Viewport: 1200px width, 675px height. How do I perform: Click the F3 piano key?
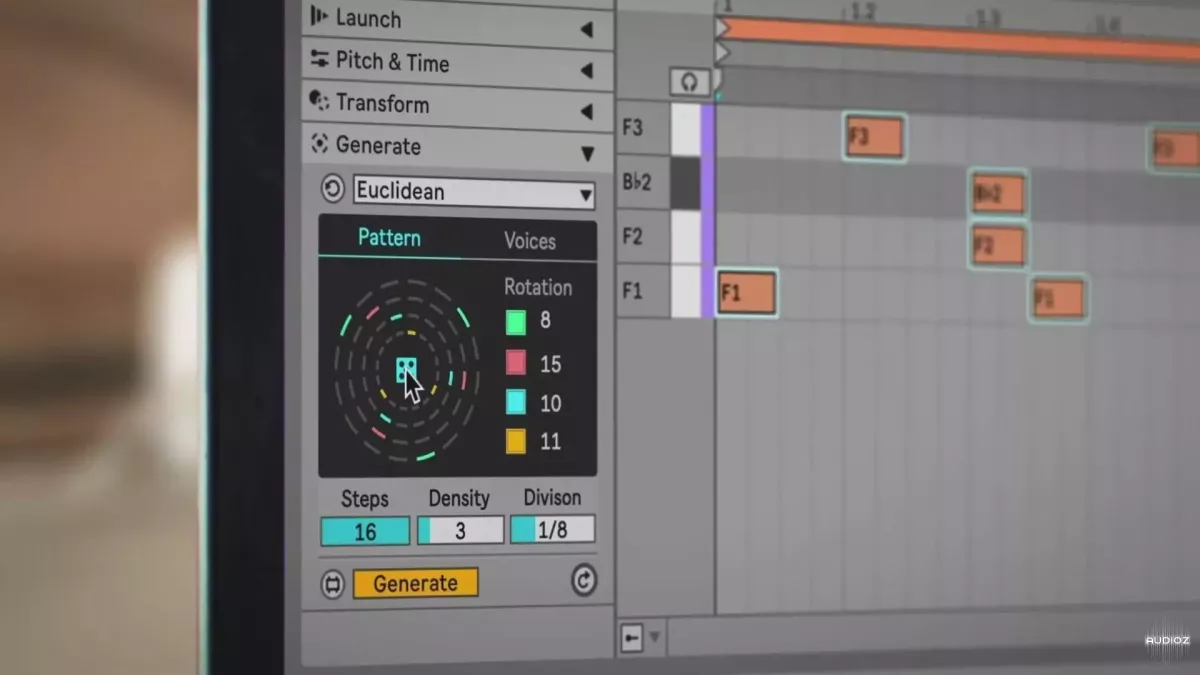point(685,129)
